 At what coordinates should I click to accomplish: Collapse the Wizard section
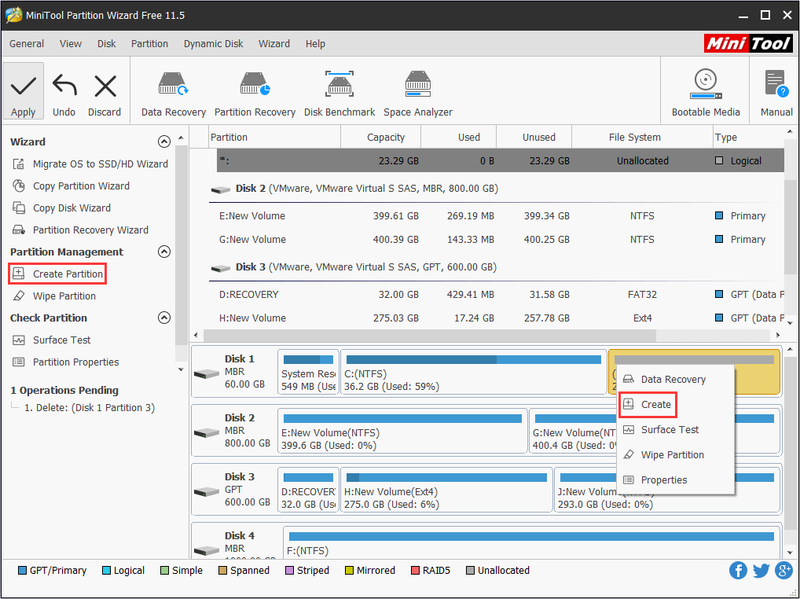164,142
